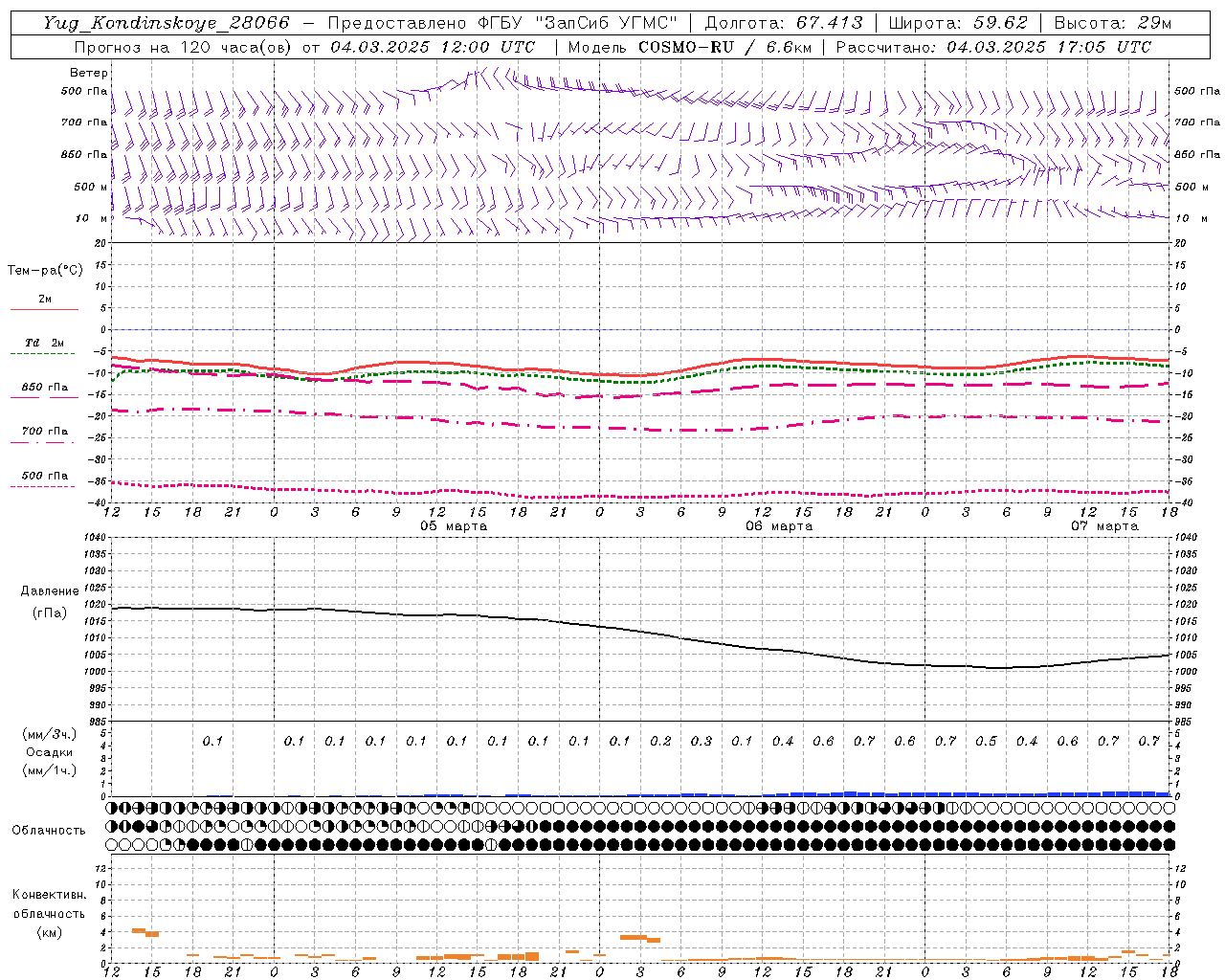The image size is (1225, 980).
Task: Click the 700 гПа temperature legend entry
Action: click(x=45, y=431)
